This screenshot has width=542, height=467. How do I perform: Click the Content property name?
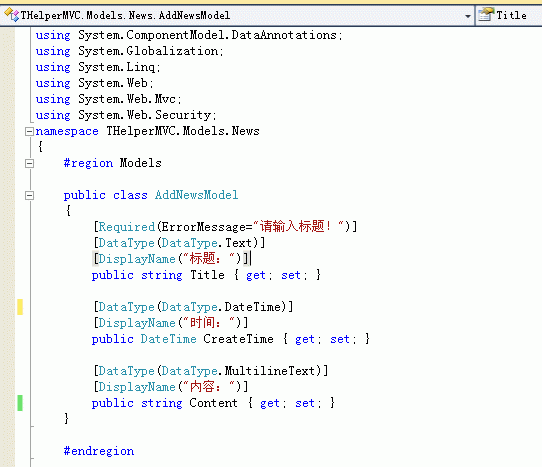pyautogui.click(x=213, y=403)
